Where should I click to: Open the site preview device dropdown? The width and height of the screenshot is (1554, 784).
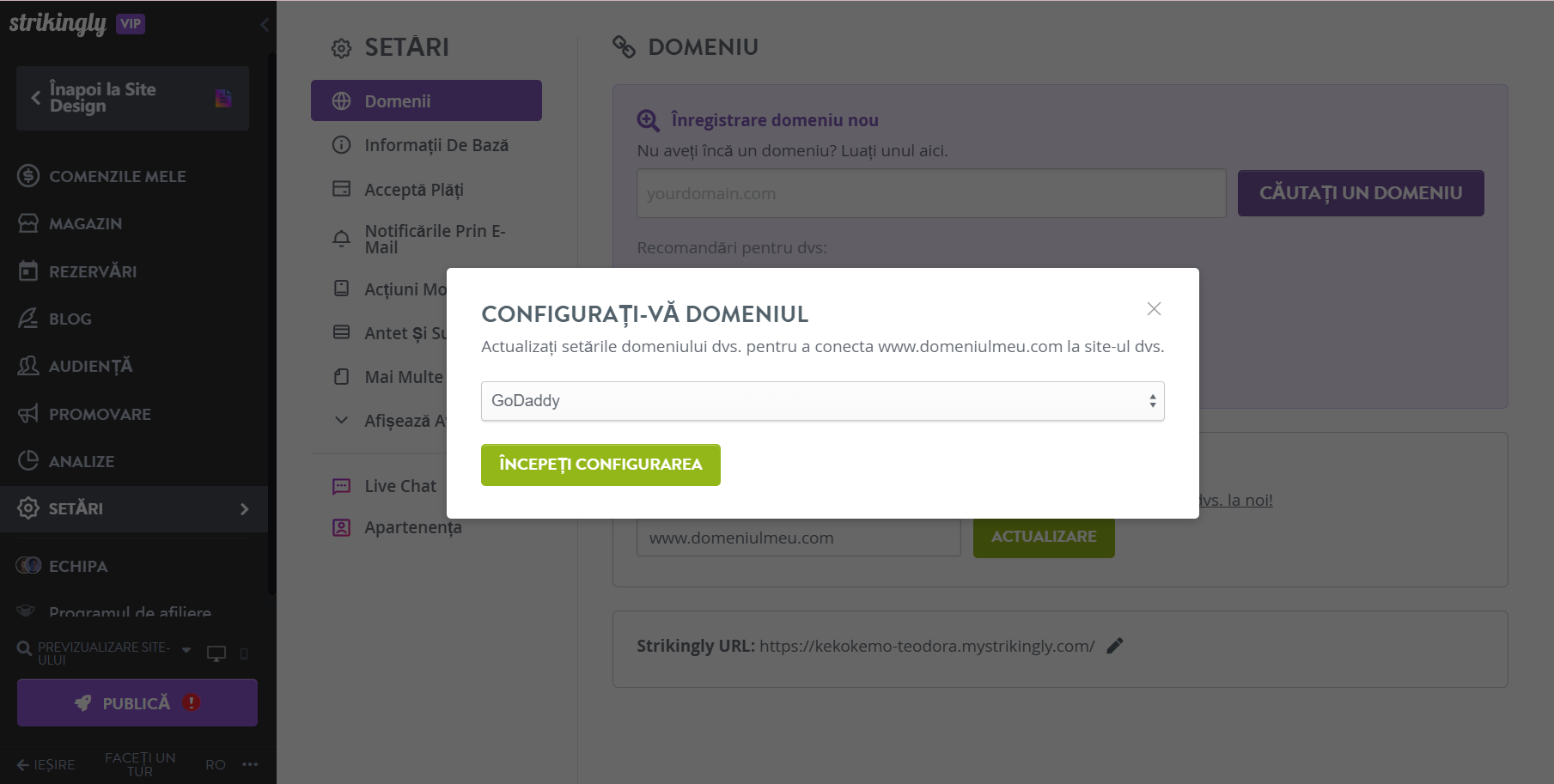[x=186, y=651]
